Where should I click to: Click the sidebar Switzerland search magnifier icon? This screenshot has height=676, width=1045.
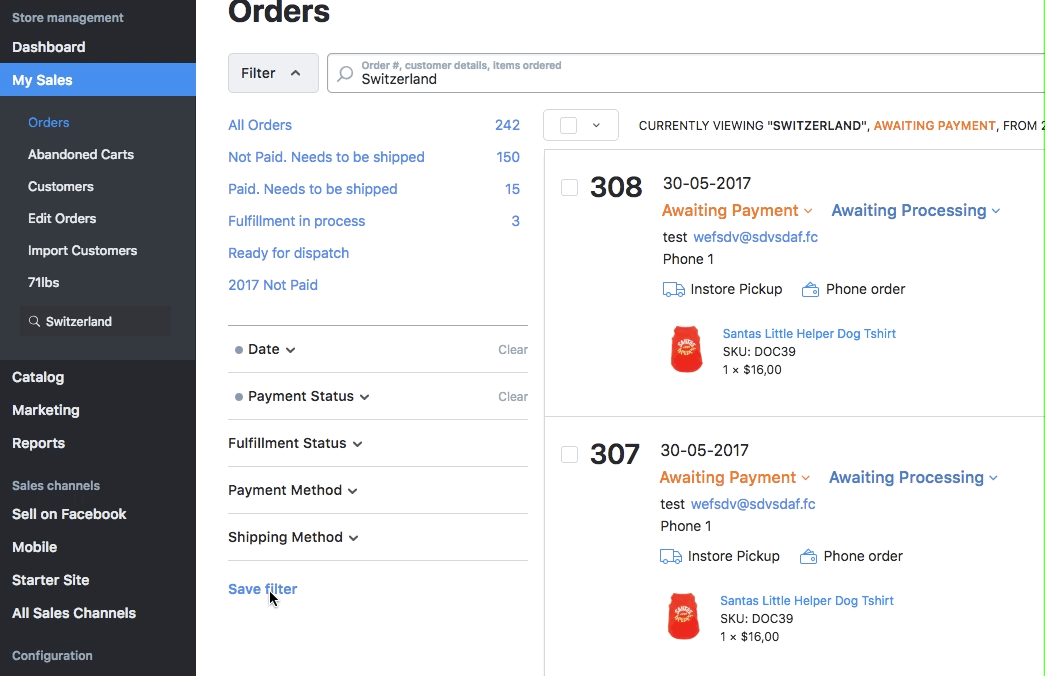point(35,322)
